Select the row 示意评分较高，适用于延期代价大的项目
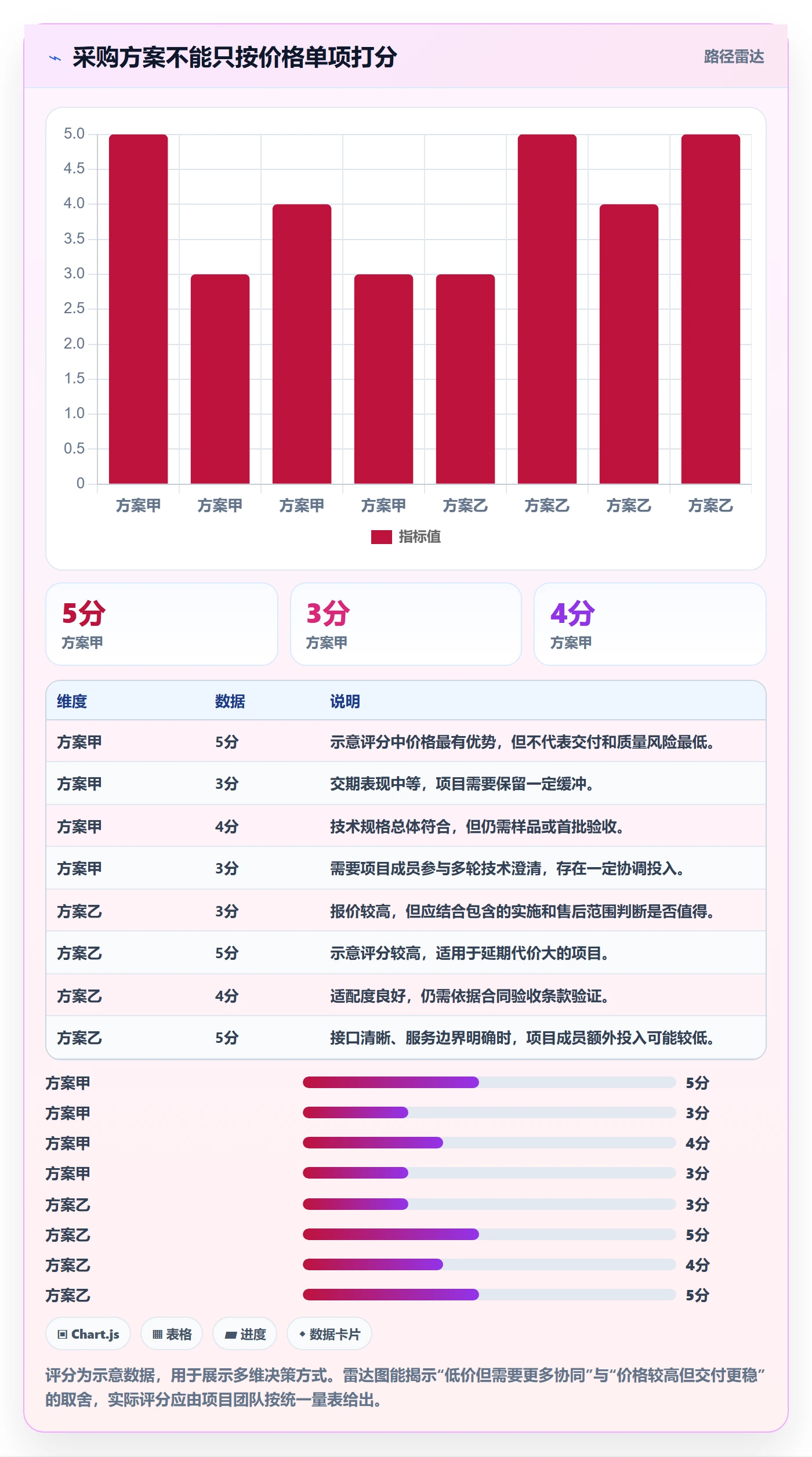 click(x=406, y=953)
